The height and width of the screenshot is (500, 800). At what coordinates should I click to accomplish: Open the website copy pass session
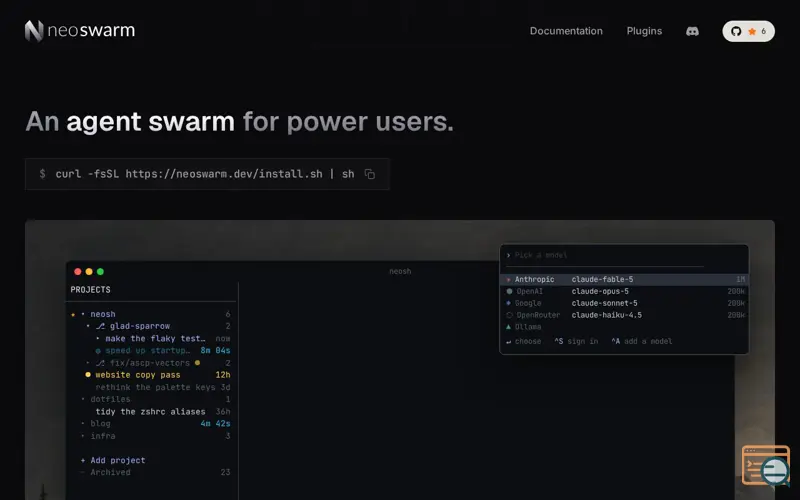(x=138, y=375)
